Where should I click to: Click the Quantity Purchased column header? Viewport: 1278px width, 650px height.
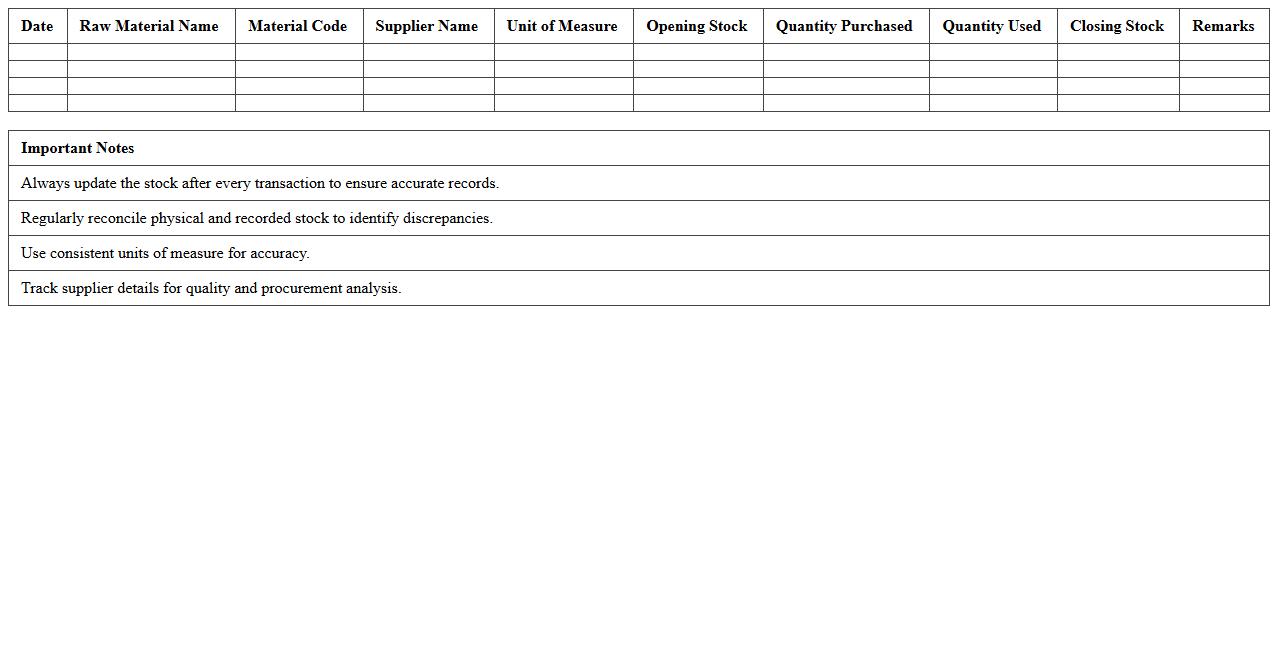(844, 26)
